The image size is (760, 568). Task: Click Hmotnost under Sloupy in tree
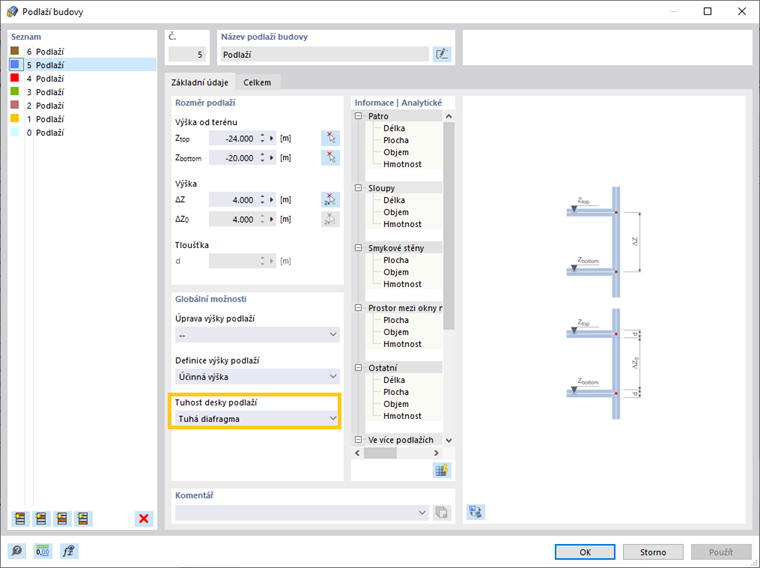pyautogui.click(x=402, y=224)
